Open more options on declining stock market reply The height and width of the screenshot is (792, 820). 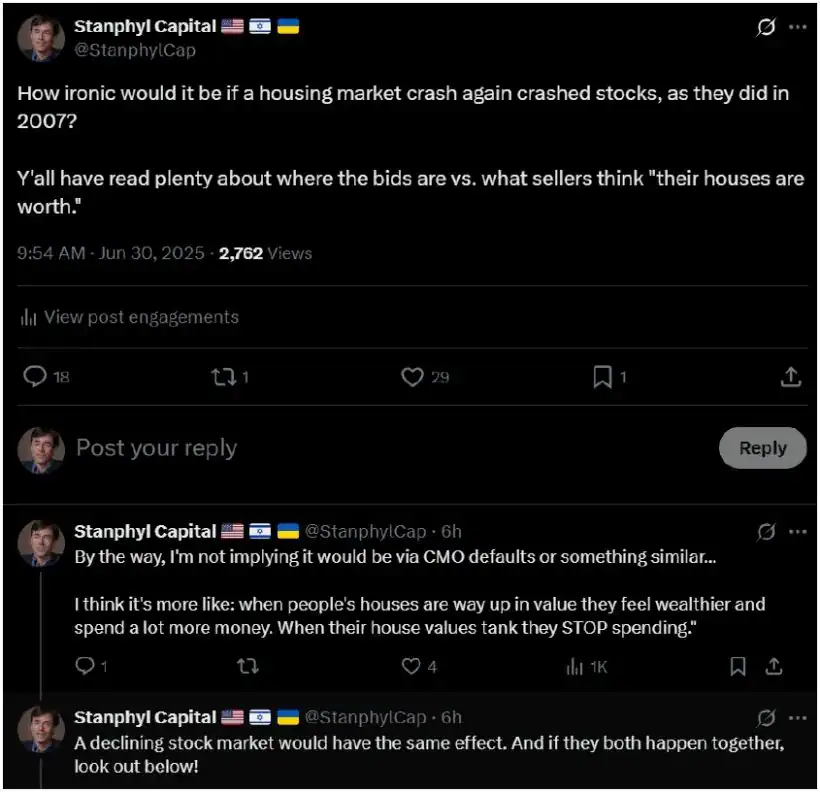(x=797, y=717)
